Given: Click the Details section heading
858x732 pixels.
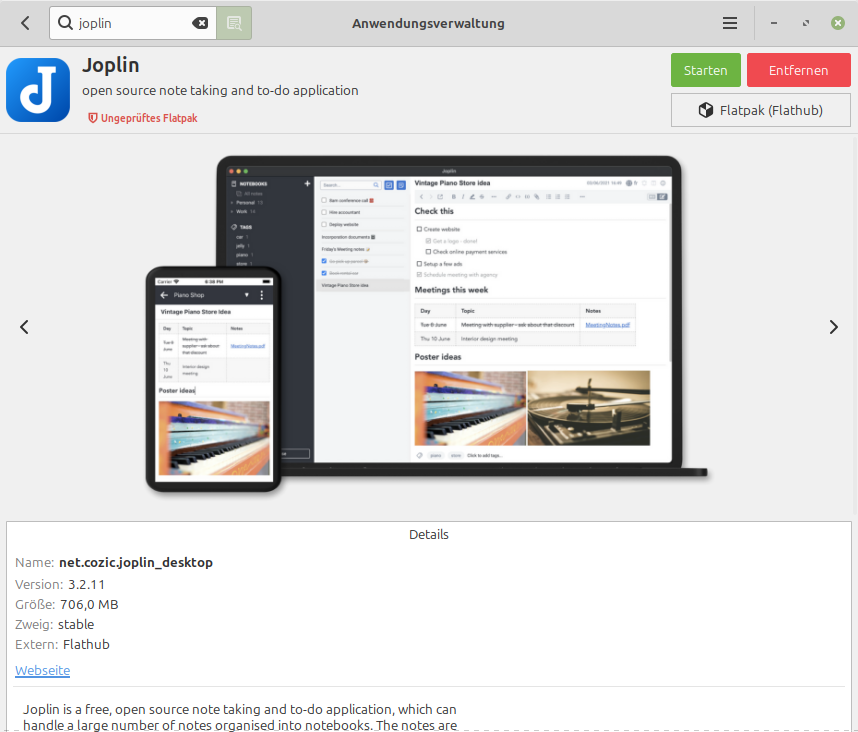Looking at the screenshot, I should (428, 535).
